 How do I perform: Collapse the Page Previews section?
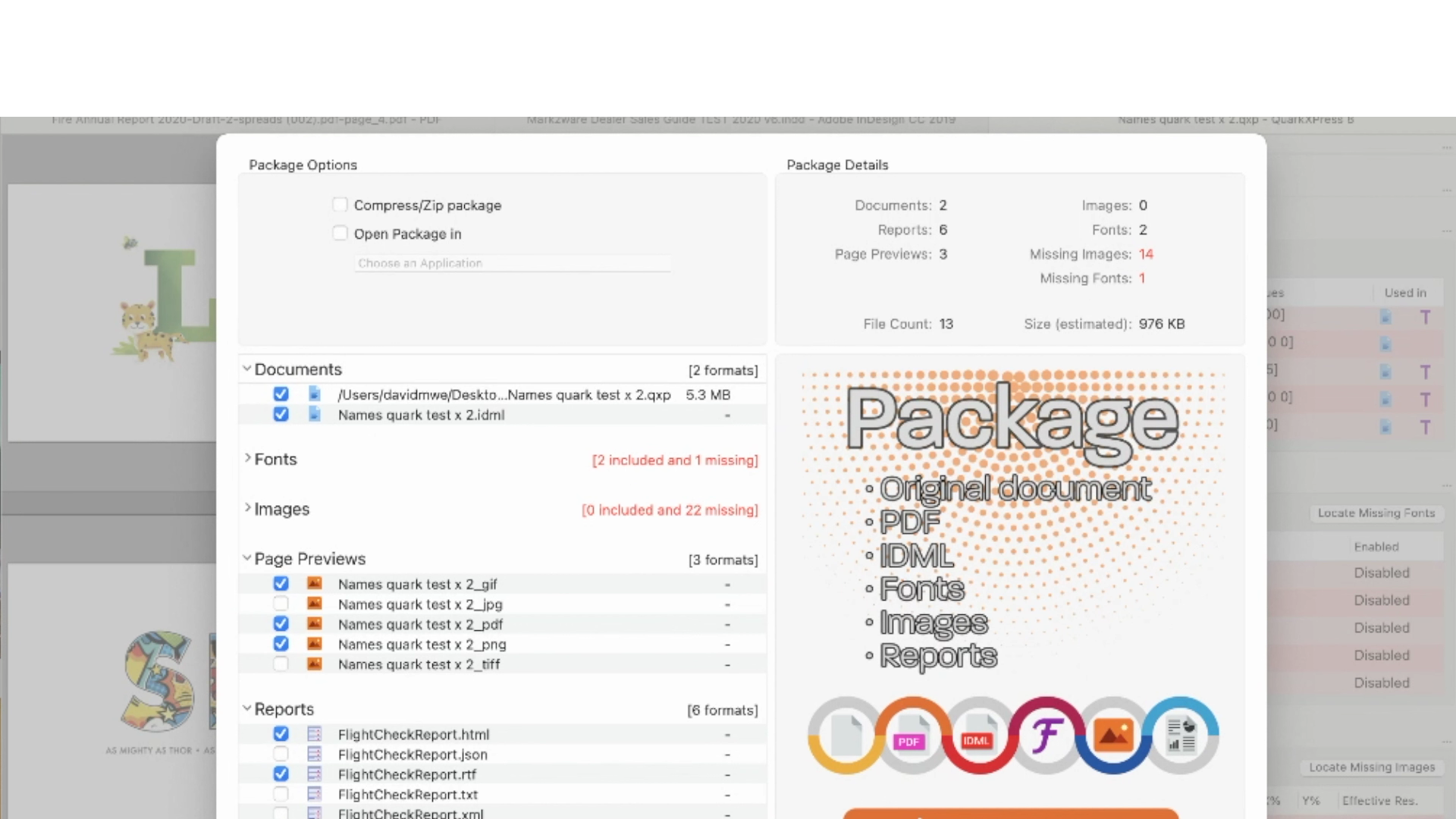click(x=246, y=557)
